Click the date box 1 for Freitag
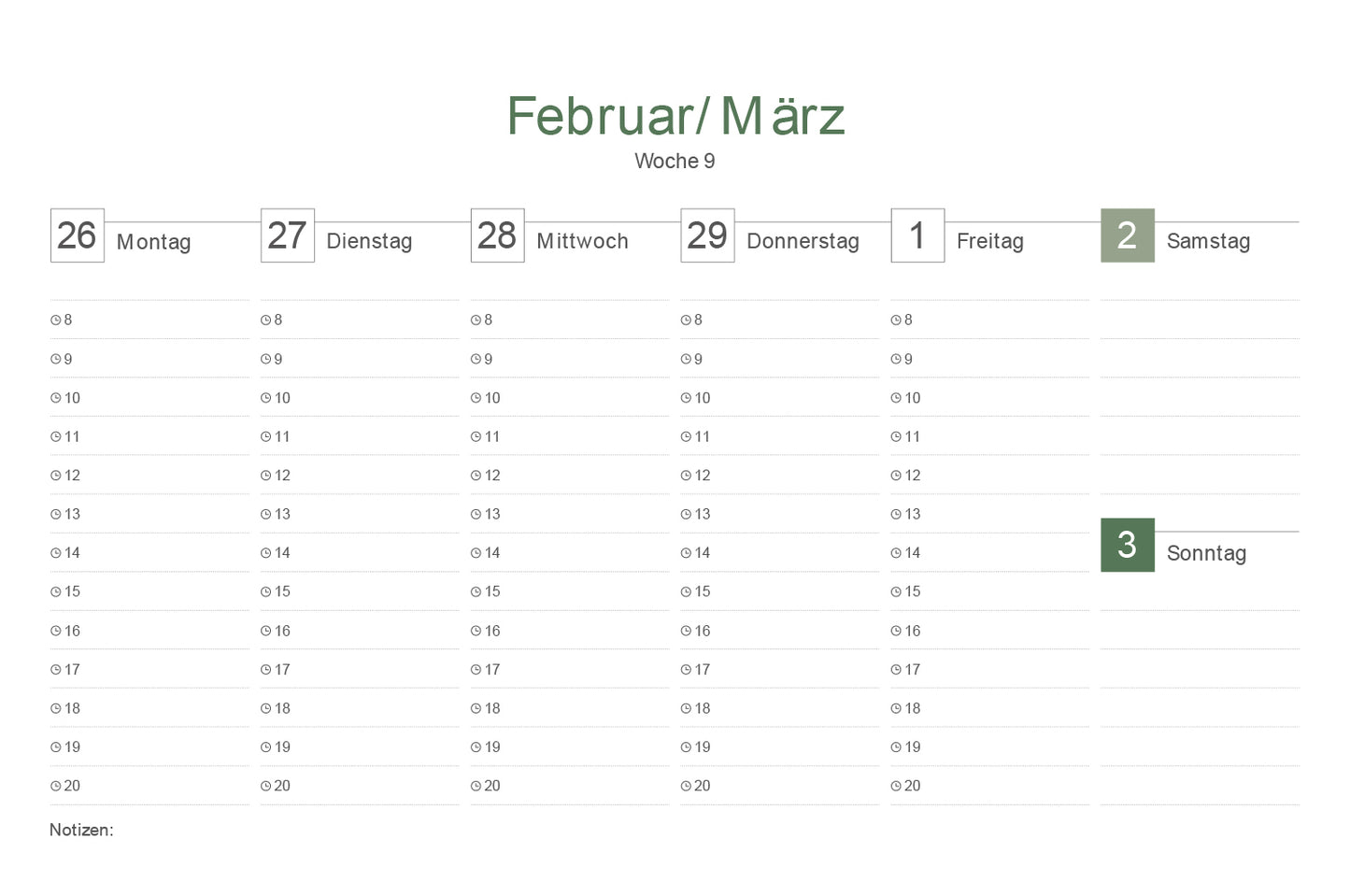This screenshot has height=896, width=1350. (x=917, y=235)
